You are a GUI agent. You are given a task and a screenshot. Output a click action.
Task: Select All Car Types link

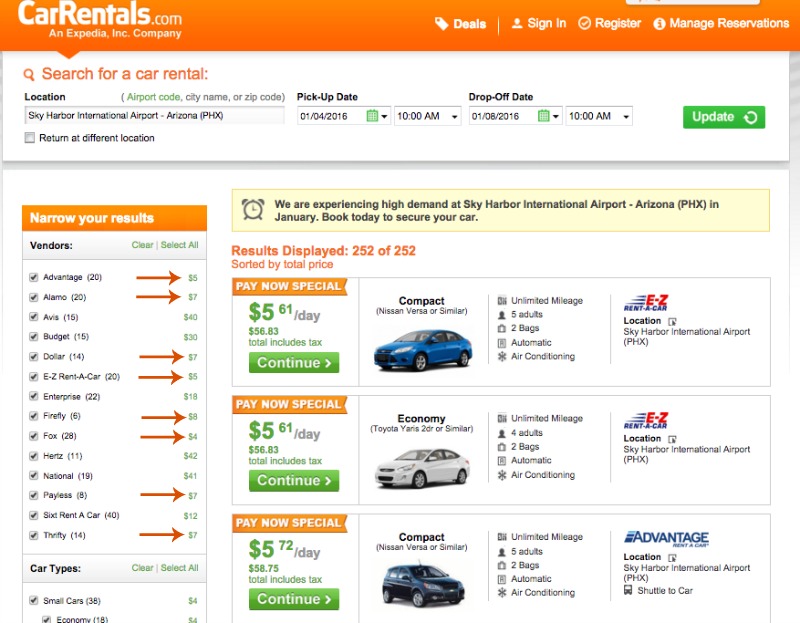(180, 568)
